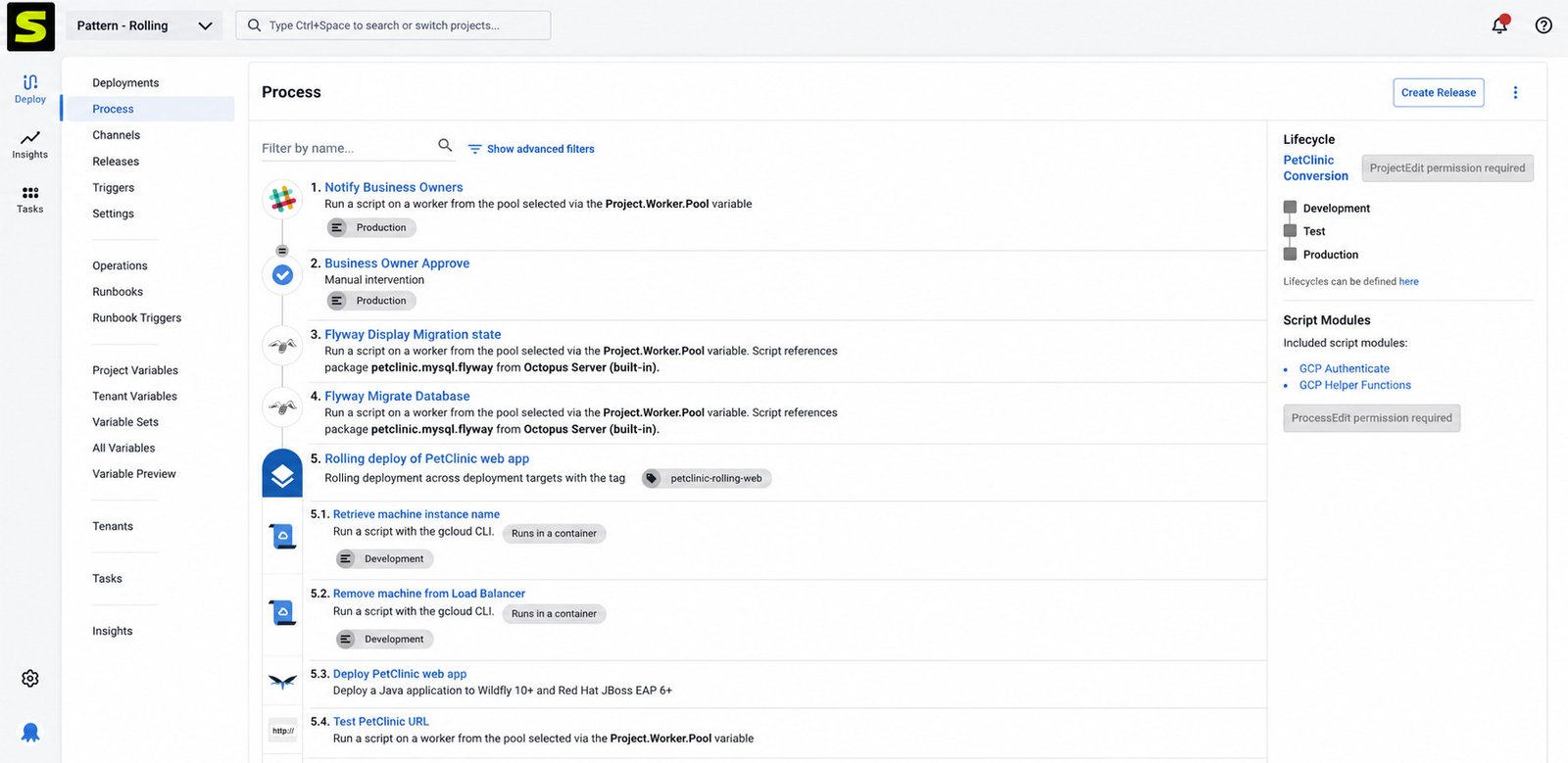Screen dimensions: 1568x763
Task: Click the Development lifecycle phase square icon
Action: point(1290,208)
